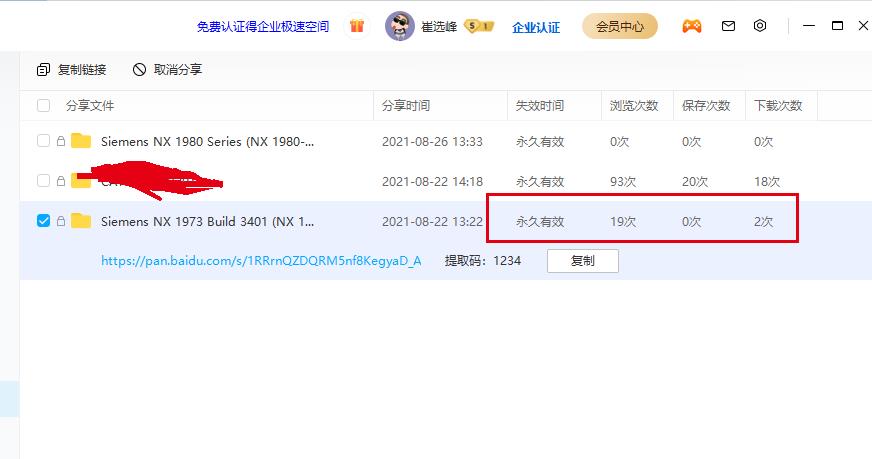The image size is (872, 459).
Task: Sort by 分享时间 column header
Action: 406,106
